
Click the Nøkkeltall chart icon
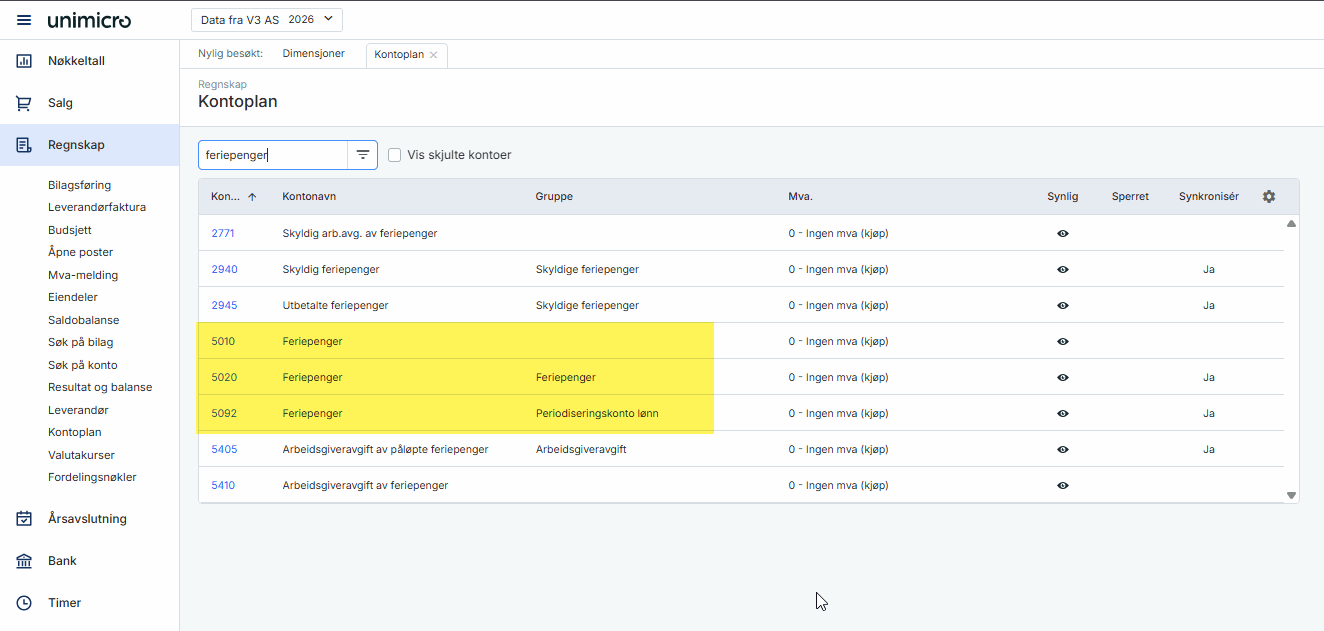click(24, 61)
